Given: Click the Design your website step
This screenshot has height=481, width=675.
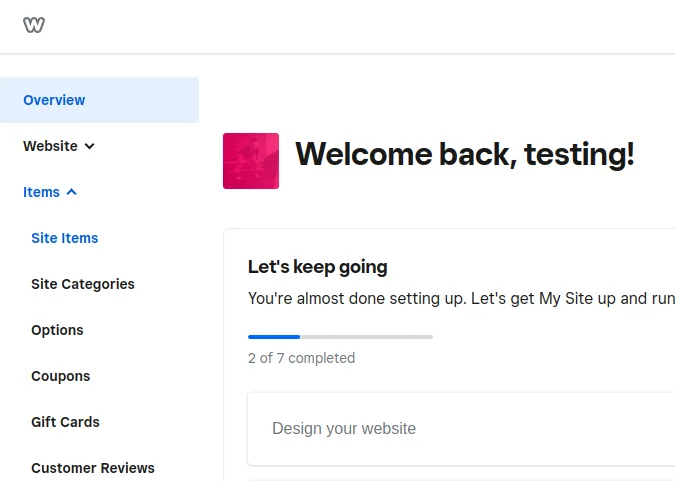Looking at the screenshot, I should tap(344, 428).
